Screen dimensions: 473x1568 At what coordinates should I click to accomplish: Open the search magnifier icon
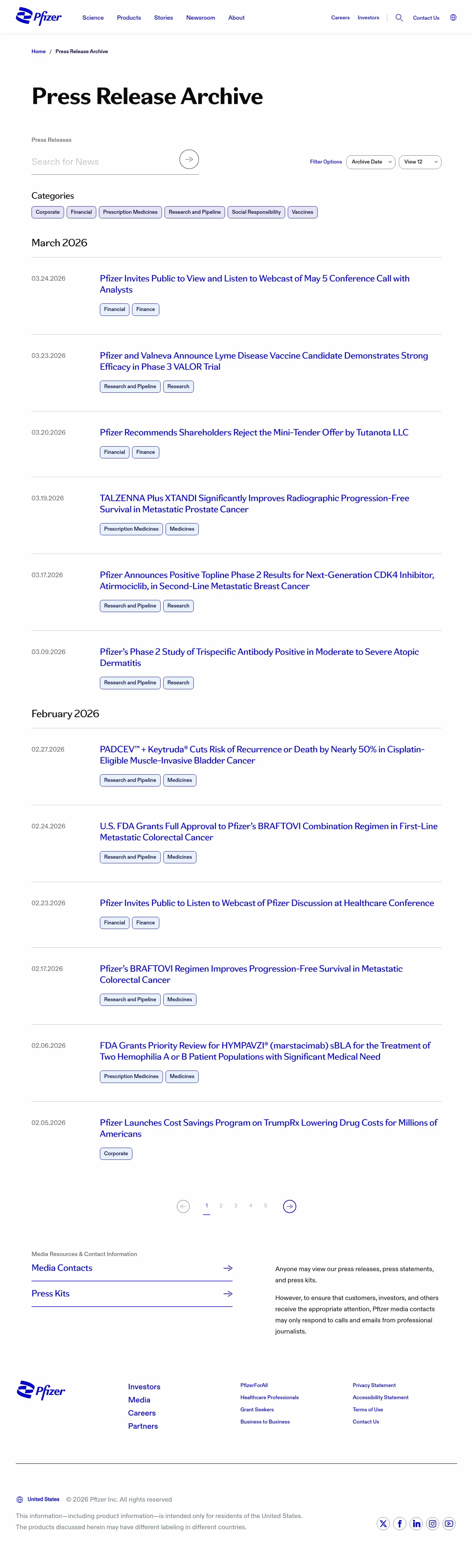[399, 18]
